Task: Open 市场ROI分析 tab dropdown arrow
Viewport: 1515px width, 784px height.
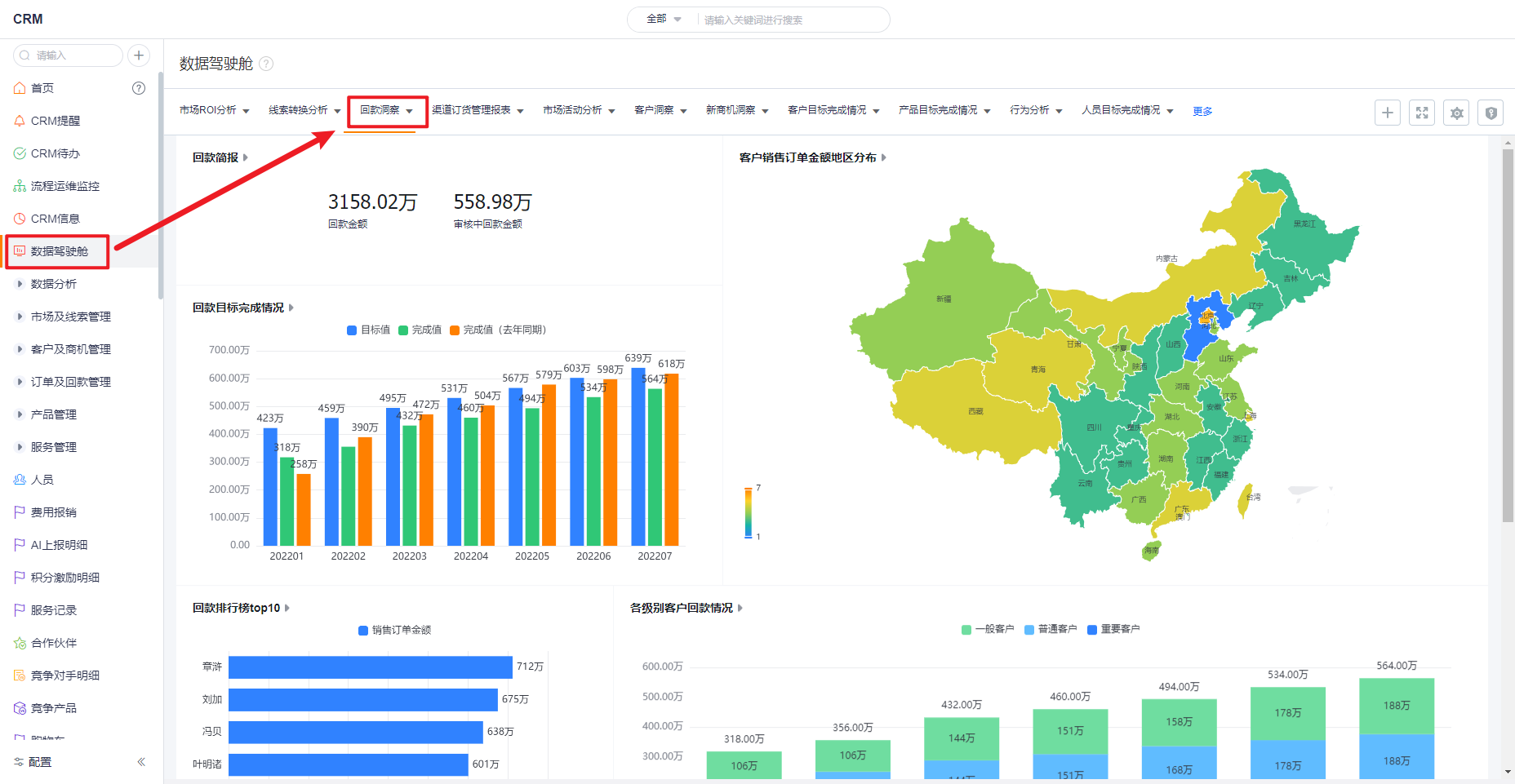Action: (247, 111)
